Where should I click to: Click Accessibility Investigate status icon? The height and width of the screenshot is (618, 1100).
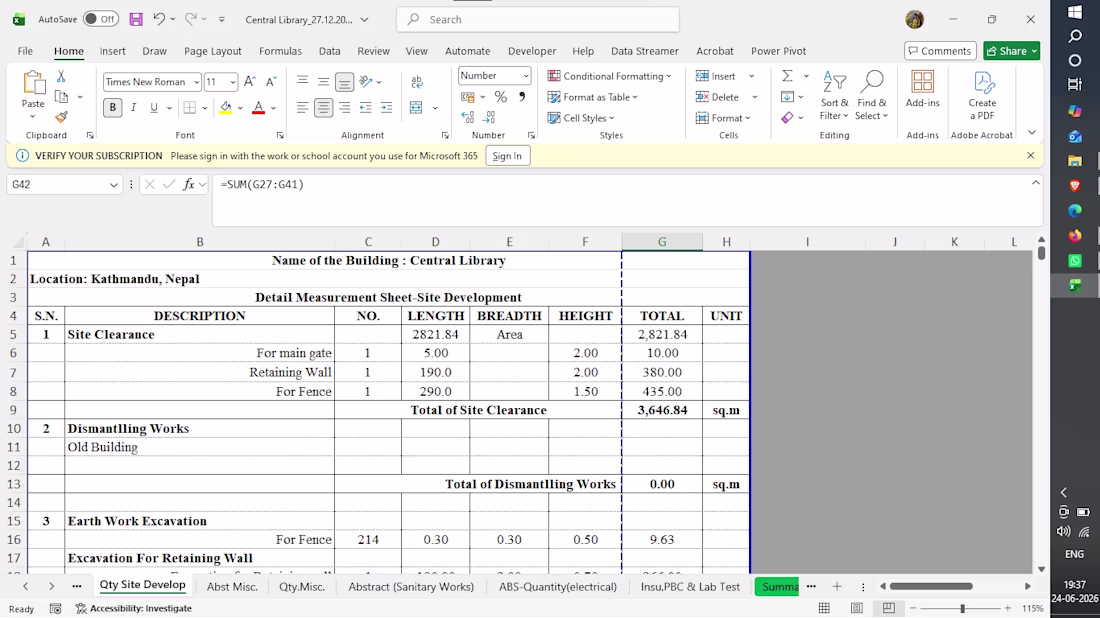(x=133, y=608)
